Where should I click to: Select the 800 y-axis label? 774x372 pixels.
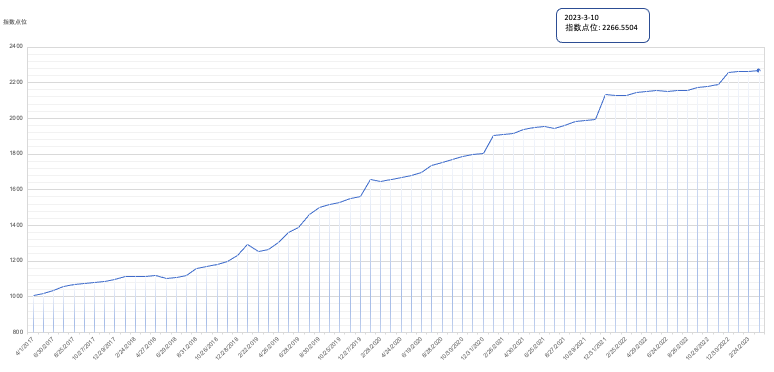(x=18, y=332)
